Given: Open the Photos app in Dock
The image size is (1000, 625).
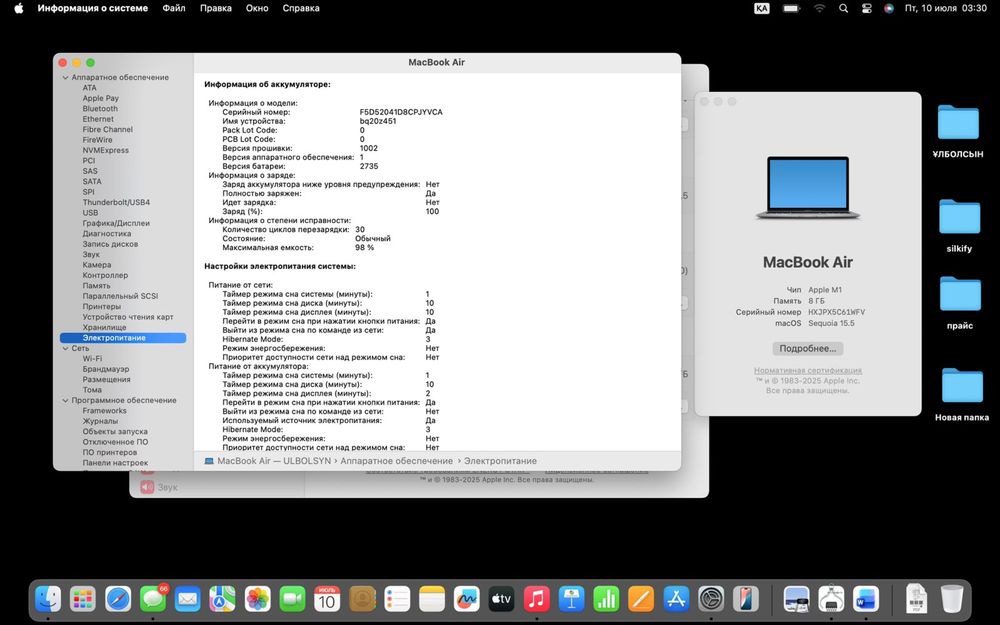Looking at the screenshot, I should (x=258, y=599).
